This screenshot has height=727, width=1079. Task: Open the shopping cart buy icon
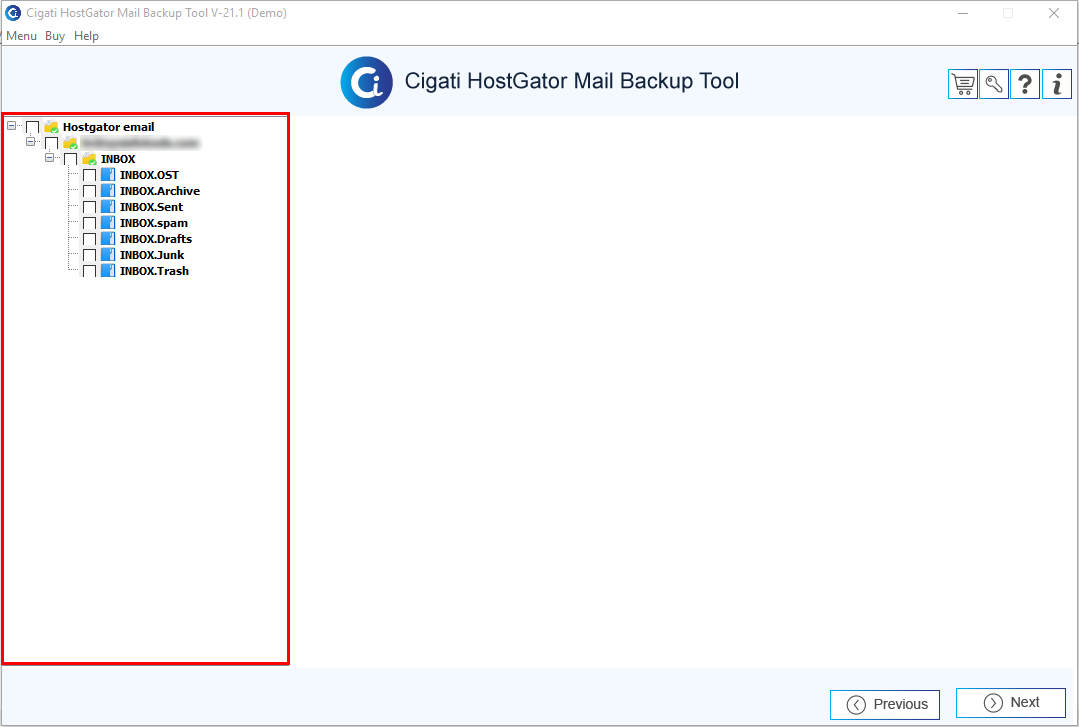coord(963,85)
